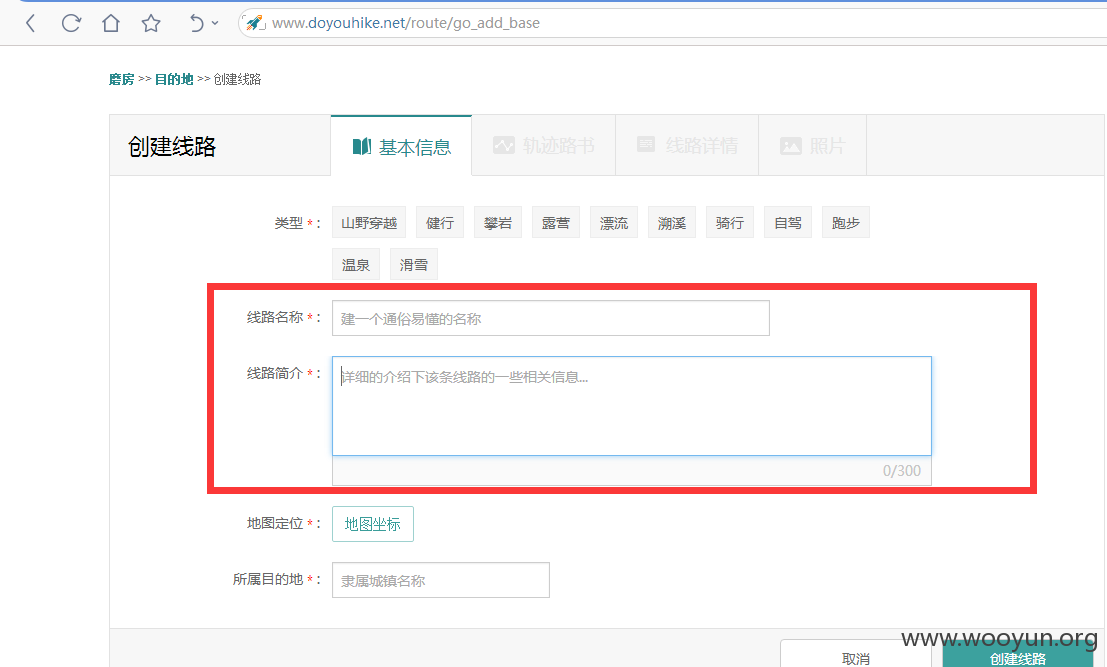Open the 磨房 breadcrumb link
Image resolution: width=1107 pixels, height=667 pixels.
[121, 79]
